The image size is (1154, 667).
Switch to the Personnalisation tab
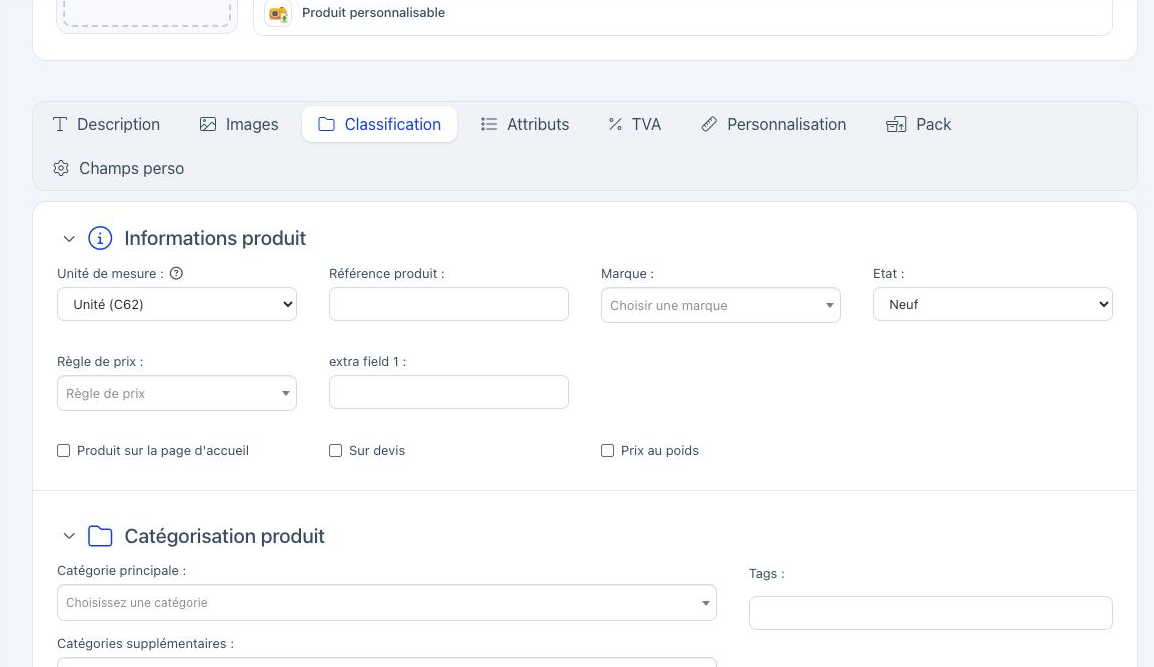pyautogui.click(x=774, y=124)
